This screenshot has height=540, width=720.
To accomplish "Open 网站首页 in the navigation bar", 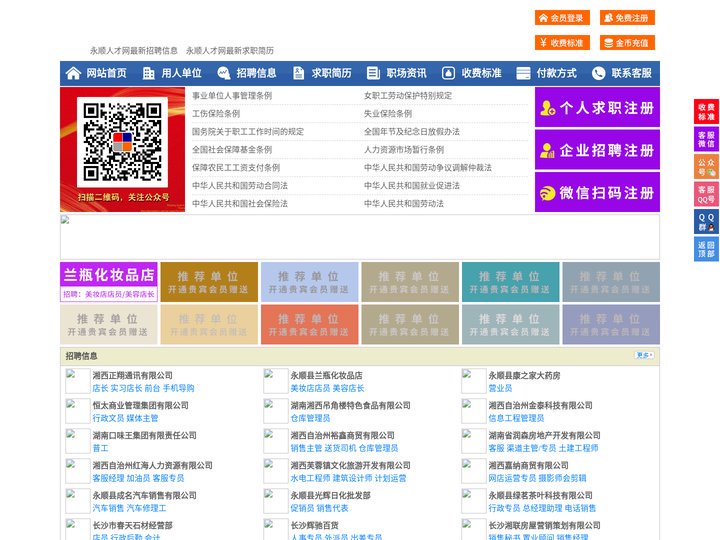I will coord(107,73).
